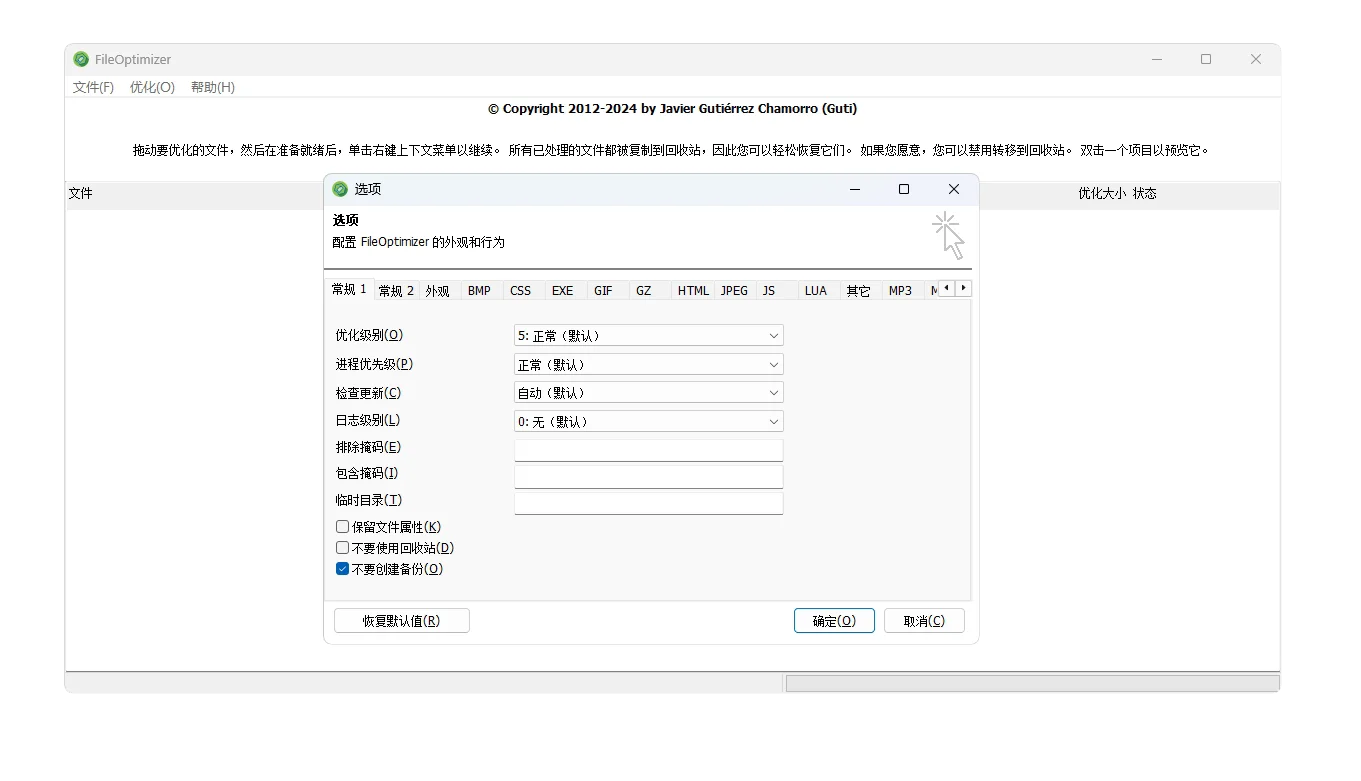1361x781 pixels.
Task: Click the progress bar at bottom of main window
Action: click(1032, 683)
